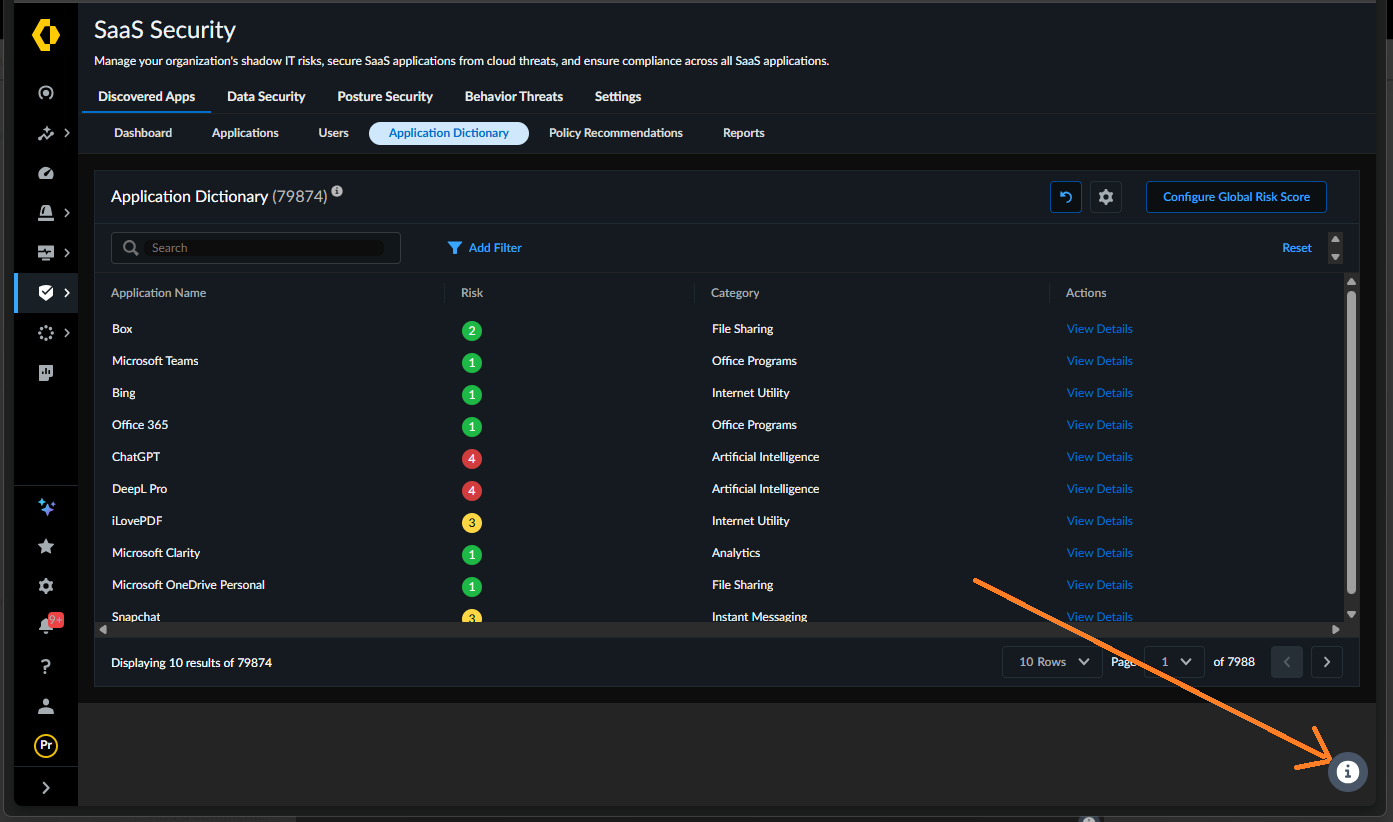Go to the previous results page arrow
Screen dimensions: 1393x822
(1287, 662)
